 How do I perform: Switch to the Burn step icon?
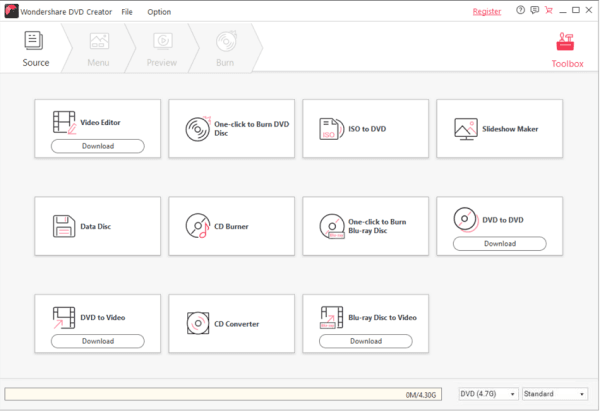[x=226, y=41]
